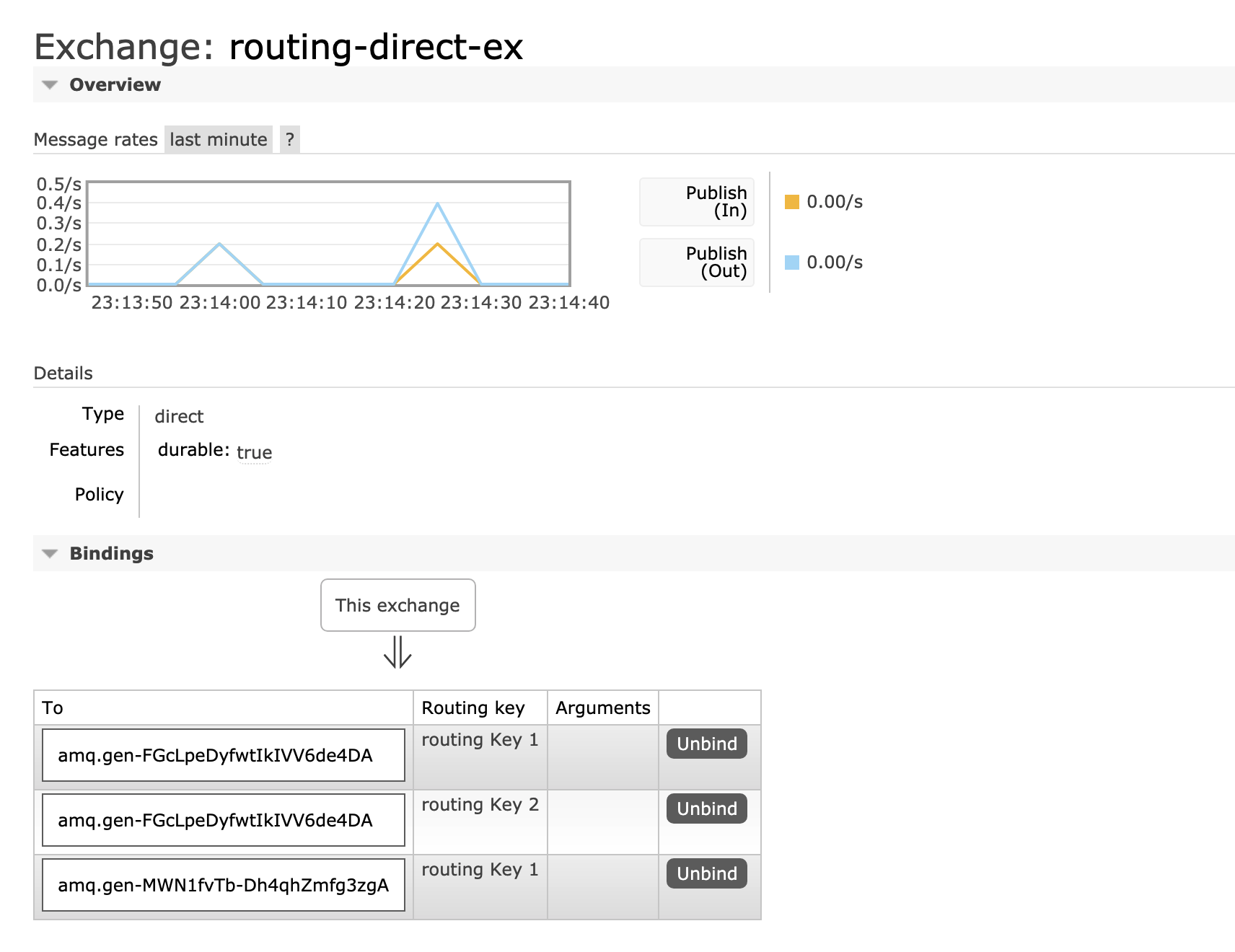Unbind the first routing Key 1 binding

click(706, 744)
